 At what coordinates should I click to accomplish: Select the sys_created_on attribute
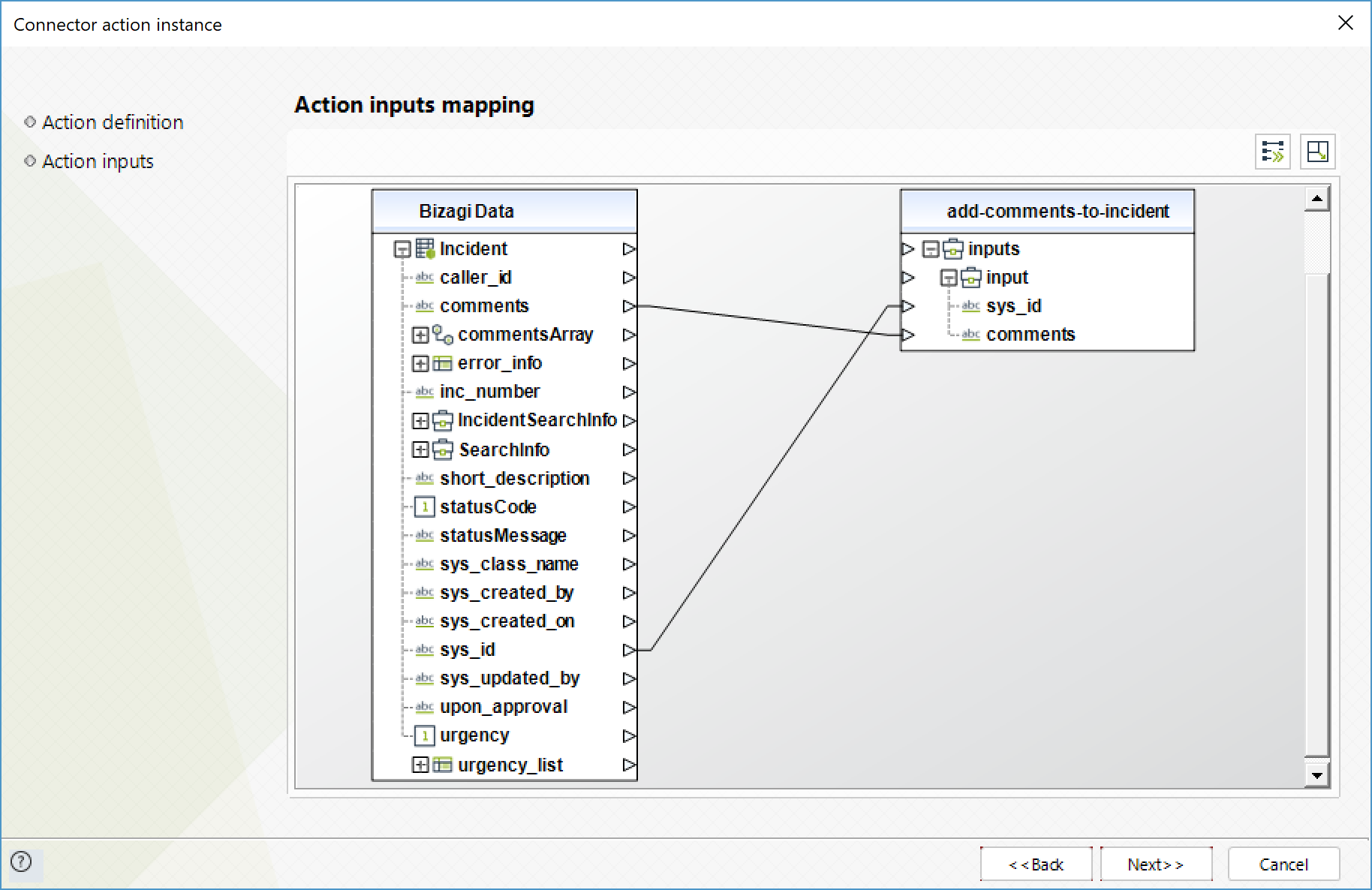click(507, 621)
